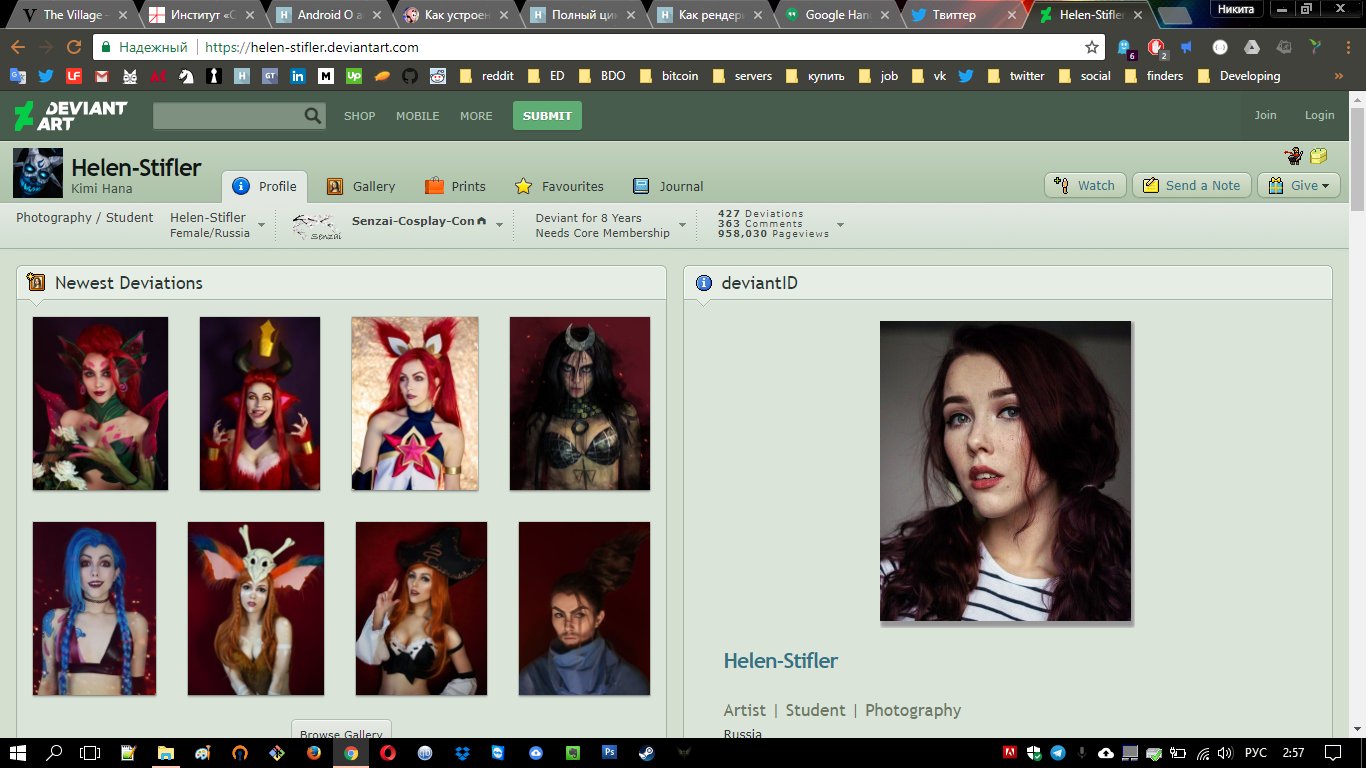Viewport: 1366px width, 768px height.
Task: Switch to the Google Hangouts browser tab
Action: click(x=838, y=15)
